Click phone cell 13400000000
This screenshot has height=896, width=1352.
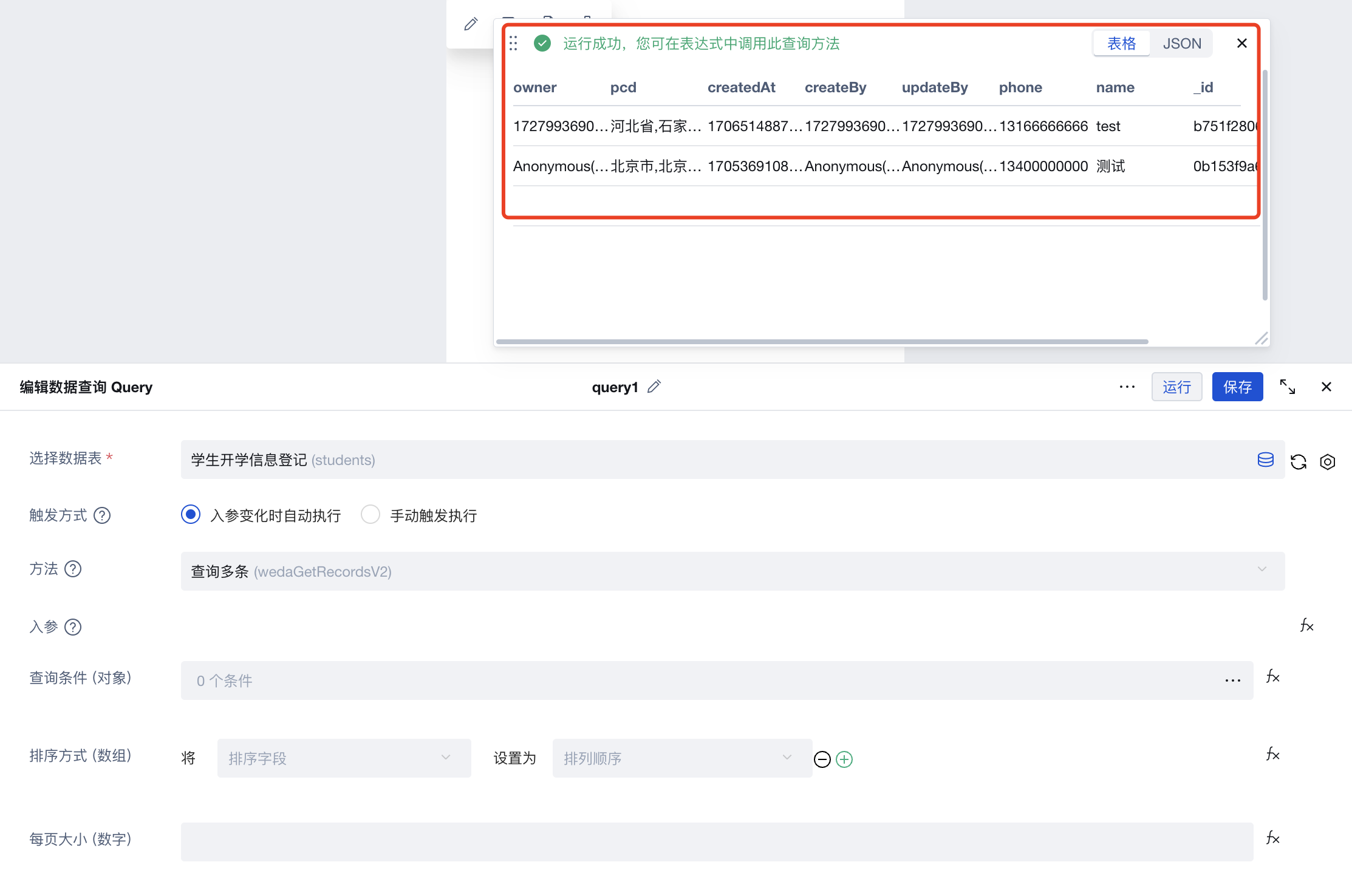click(1043, 166)
